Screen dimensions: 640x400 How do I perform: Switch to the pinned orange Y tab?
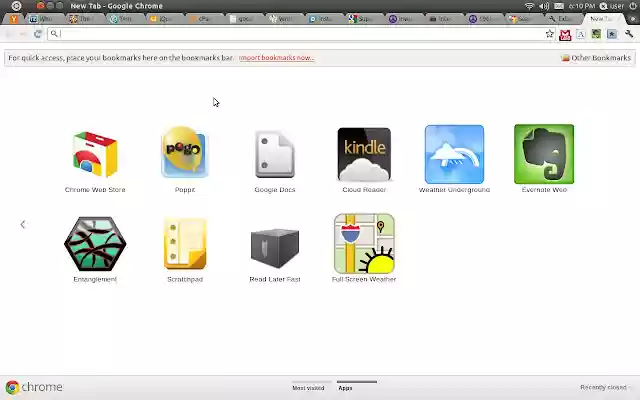14,19
